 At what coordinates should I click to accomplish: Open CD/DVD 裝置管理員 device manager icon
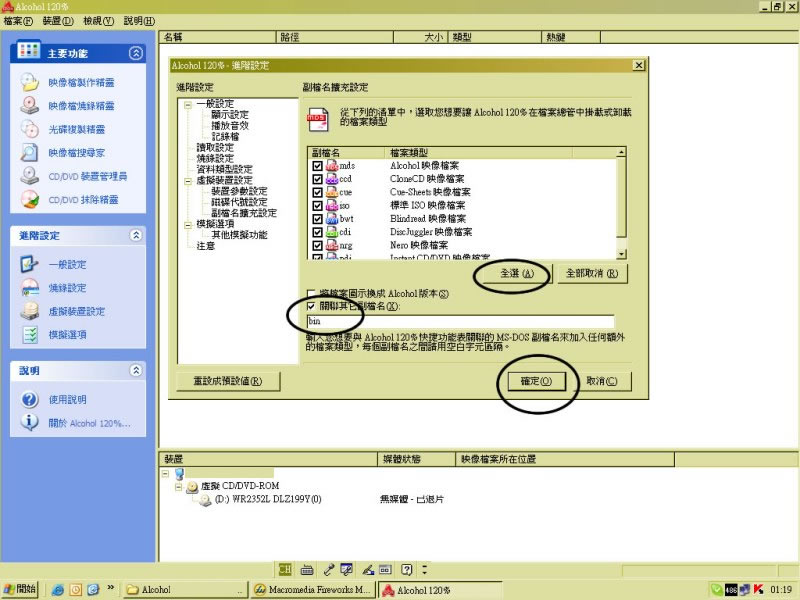click(31, 176)
